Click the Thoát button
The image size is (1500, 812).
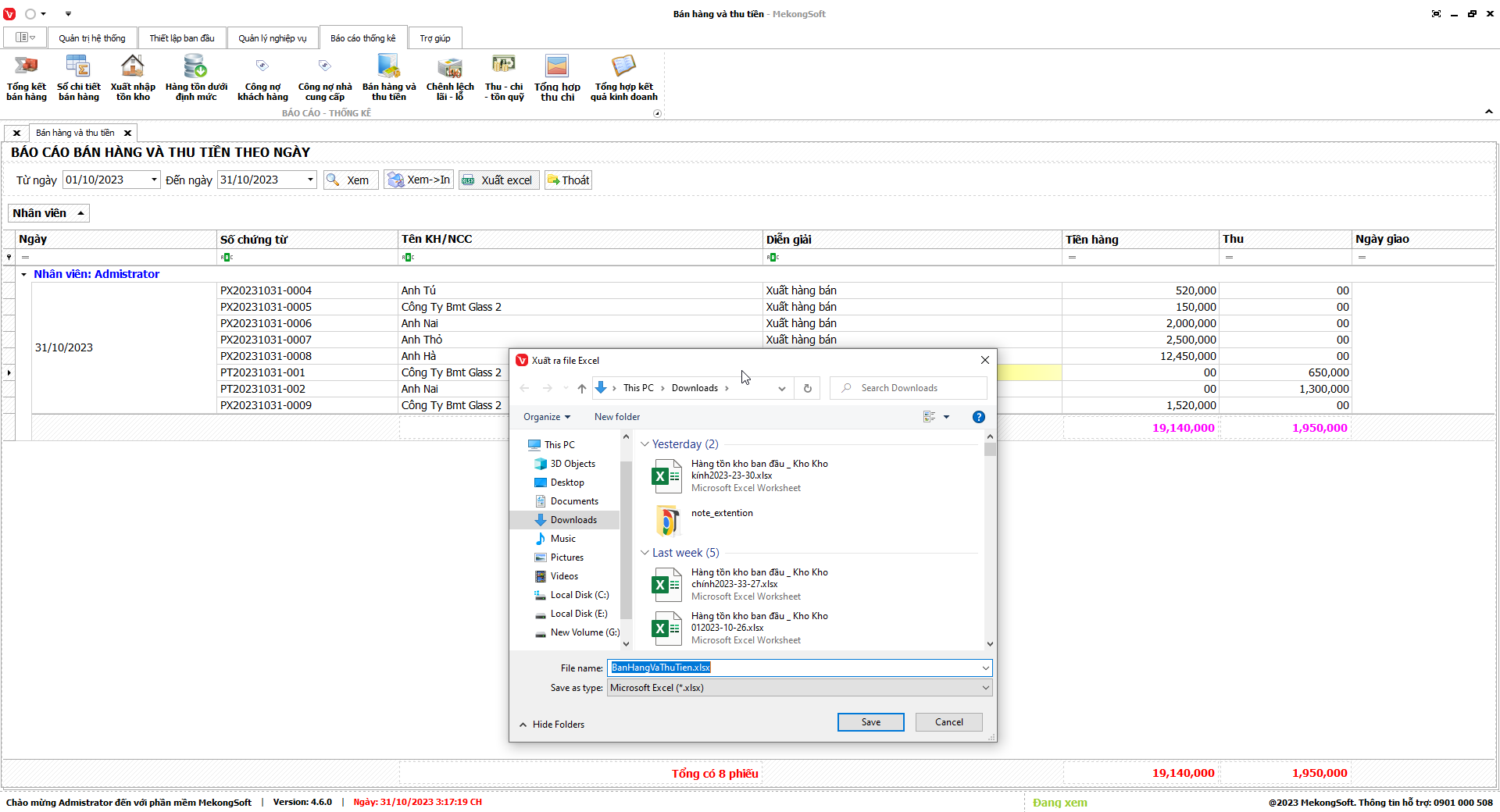[x=568, y=180]
